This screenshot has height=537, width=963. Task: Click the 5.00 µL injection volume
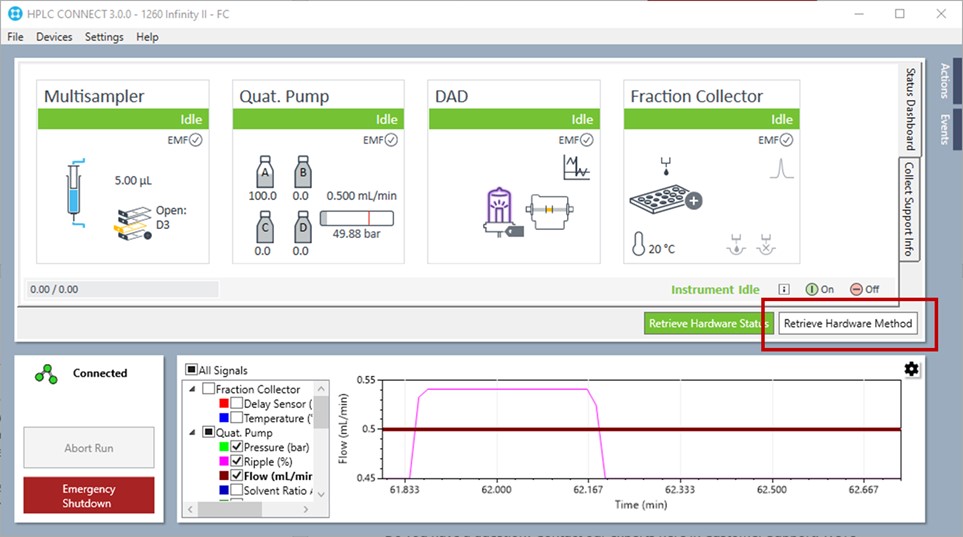(x=133, y=181)
